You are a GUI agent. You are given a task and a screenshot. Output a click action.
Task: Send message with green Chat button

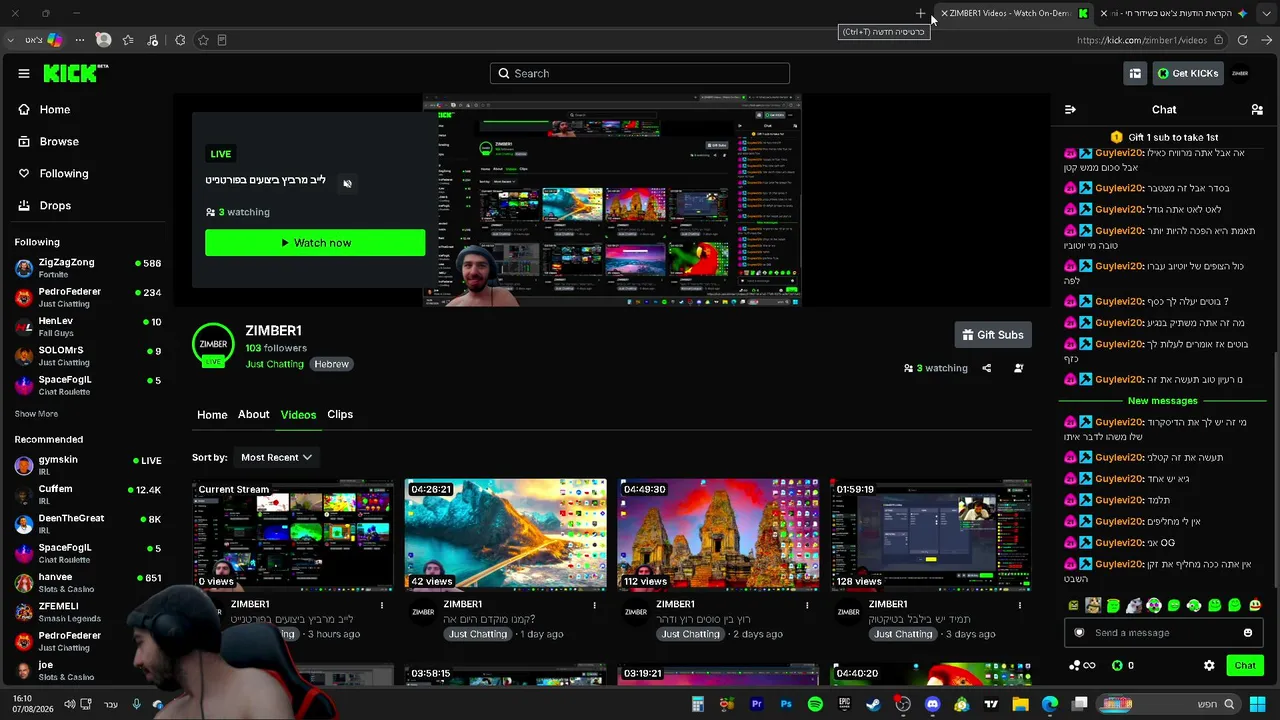click(x=1245, y=665)
